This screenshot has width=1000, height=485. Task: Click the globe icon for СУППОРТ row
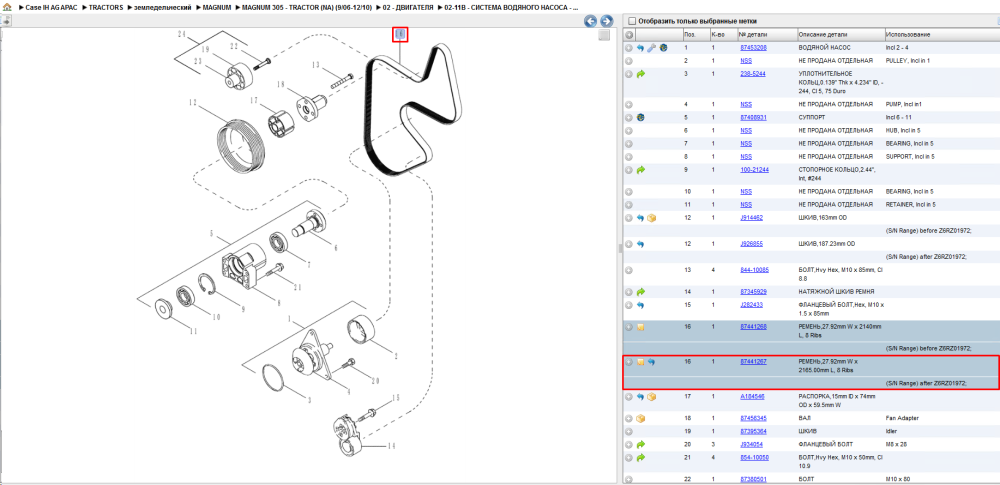(x=641, y=117)
